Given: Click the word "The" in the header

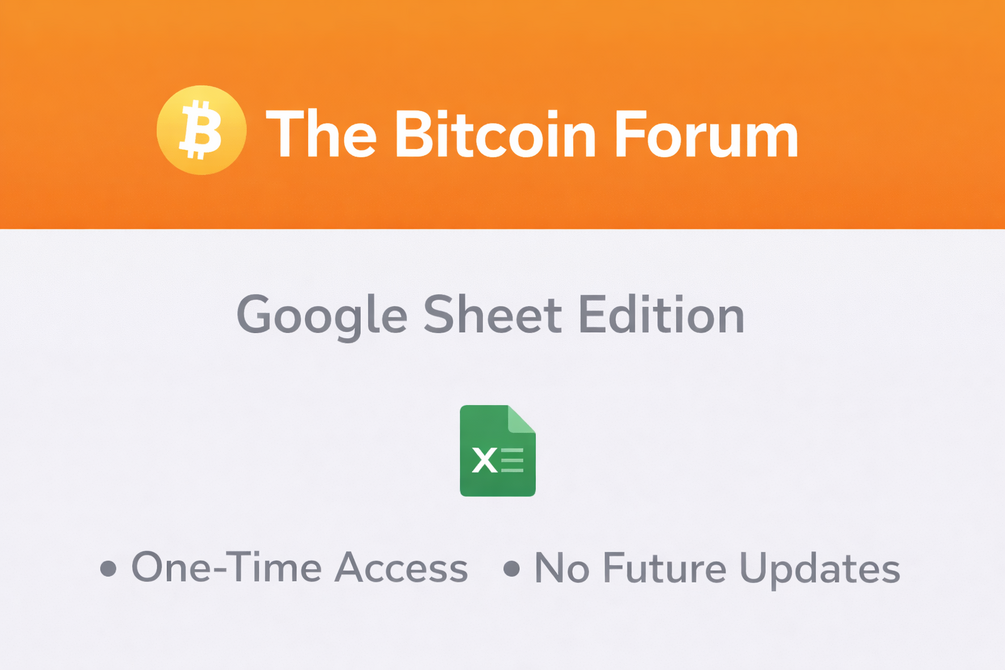Looking at the screenshot, I should (317, 133).
